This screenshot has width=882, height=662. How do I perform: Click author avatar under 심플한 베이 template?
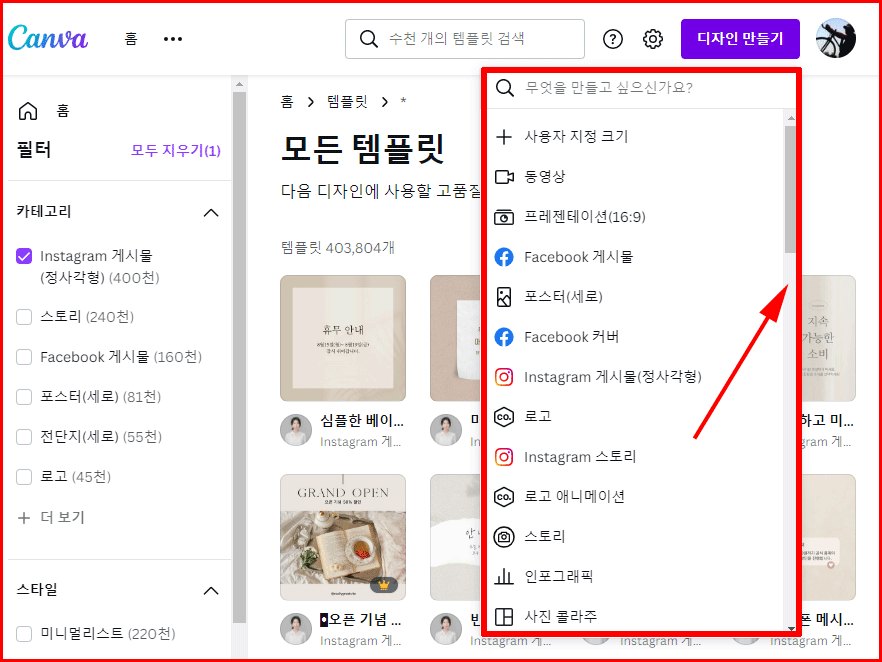point(296,430)
